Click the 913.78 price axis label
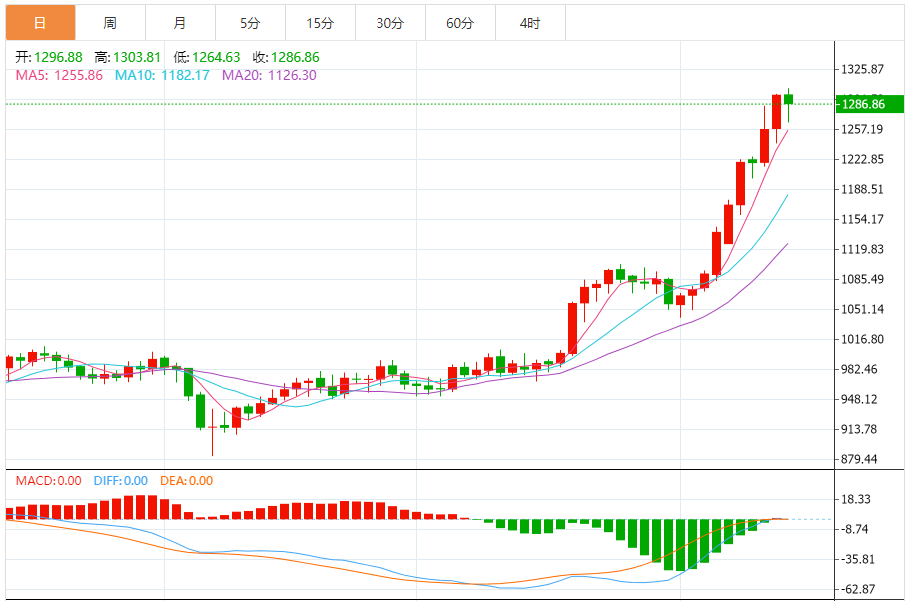This screenshot has height=601, width=912. 860,429
